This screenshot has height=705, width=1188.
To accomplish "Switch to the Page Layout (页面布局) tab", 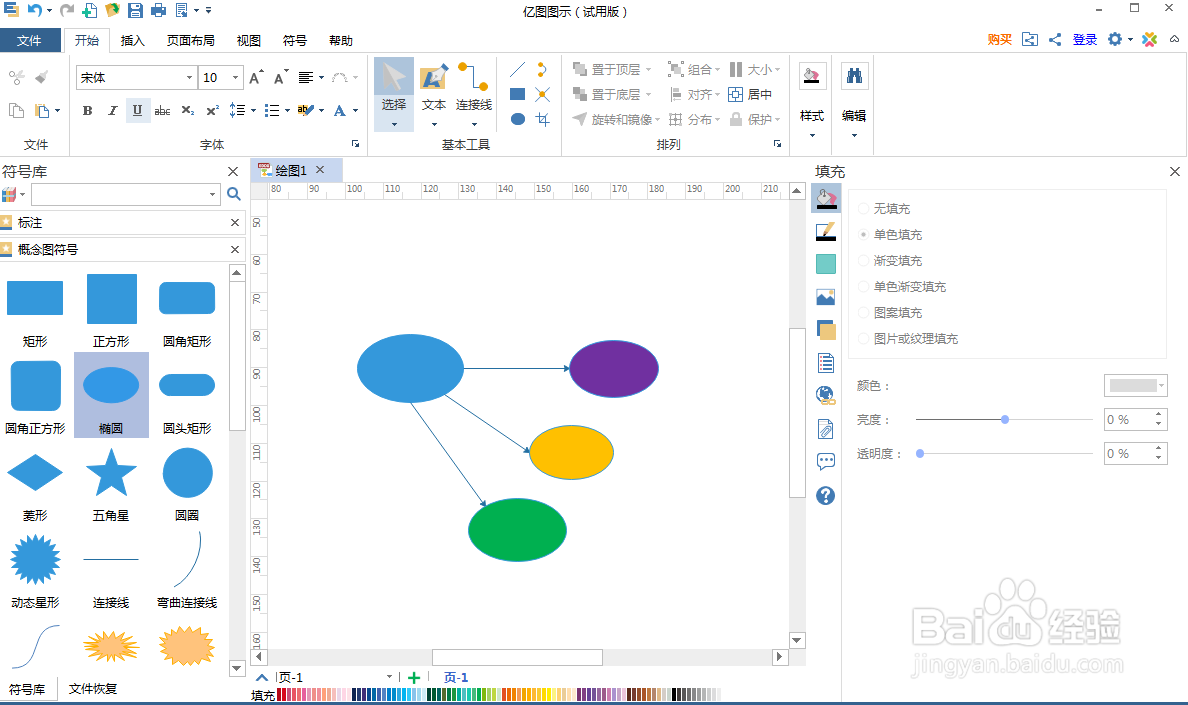I will (x=191, y=40).
